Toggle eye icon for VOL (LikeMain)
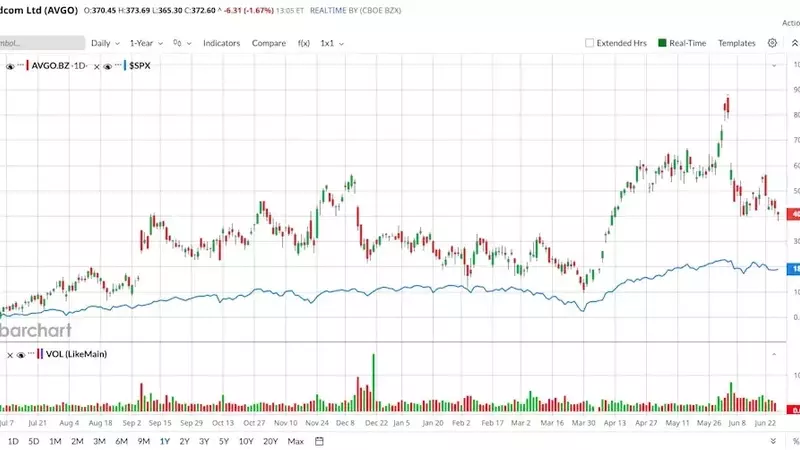Screen dimensions: 800x450 coord(21,355)
